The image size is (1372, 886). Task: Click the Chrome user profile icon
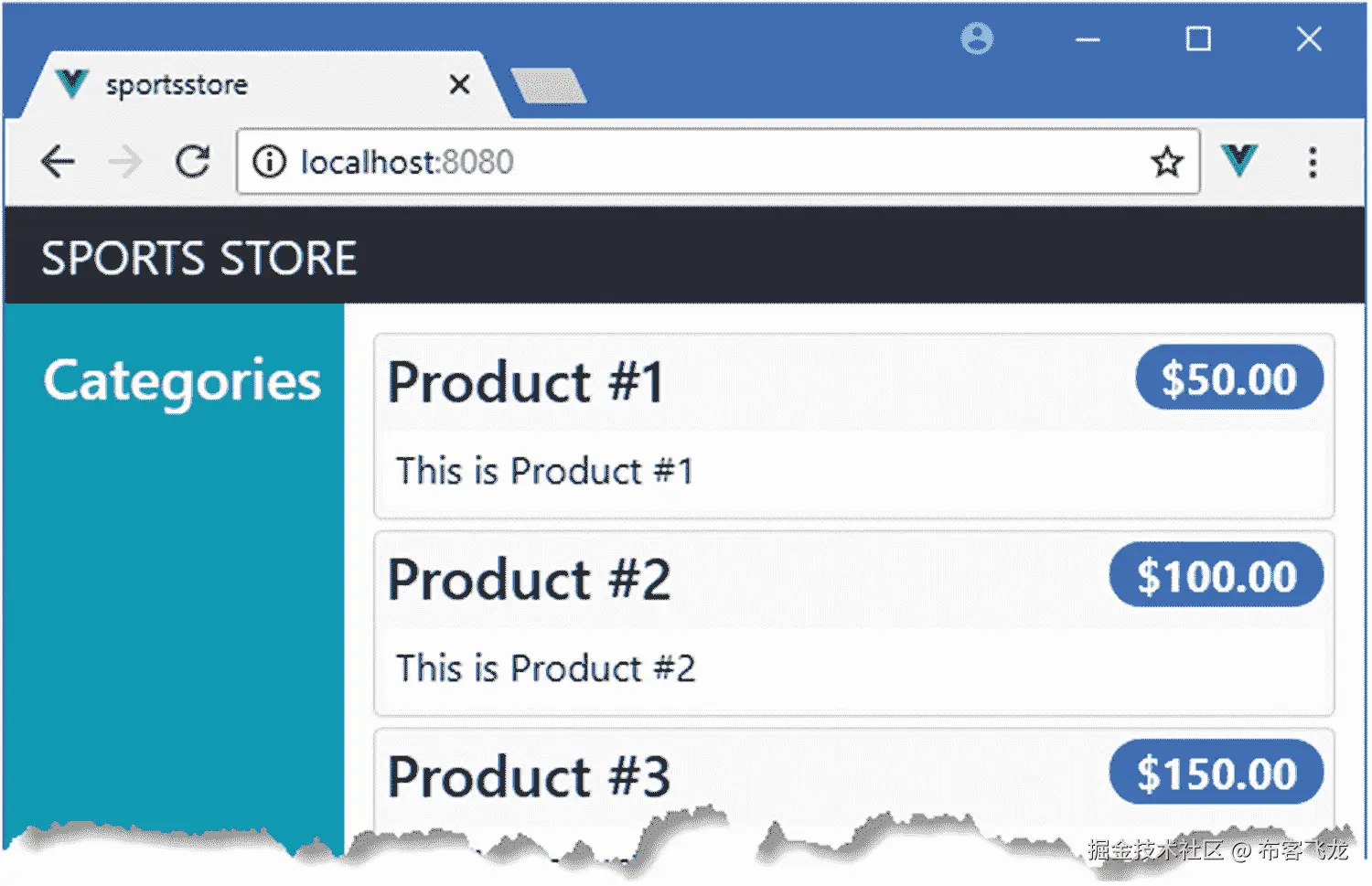pyautogui.click(x=977, y=38)
